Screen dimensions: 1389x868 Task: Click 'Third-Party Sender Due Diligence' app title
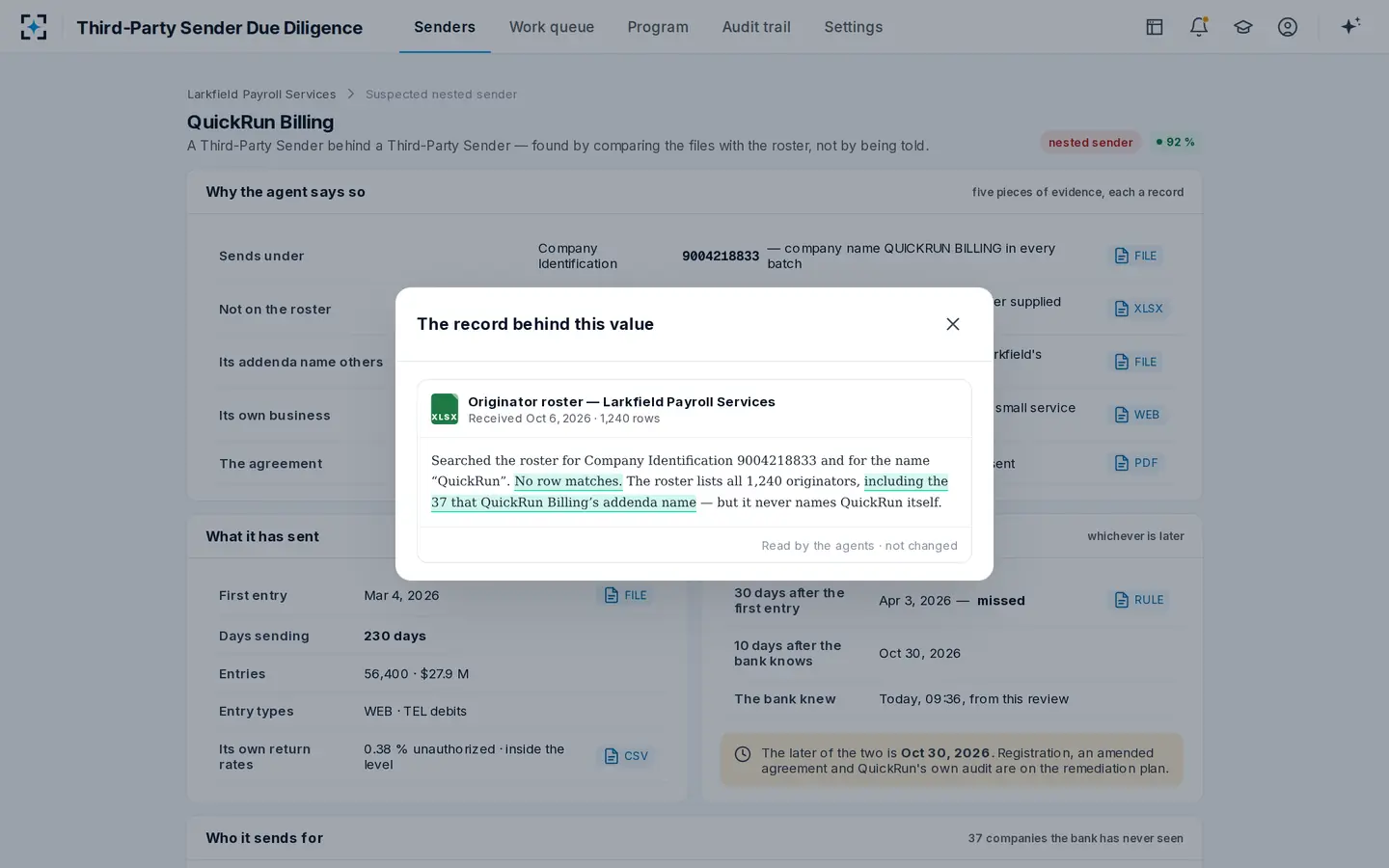tap(220, 27)
